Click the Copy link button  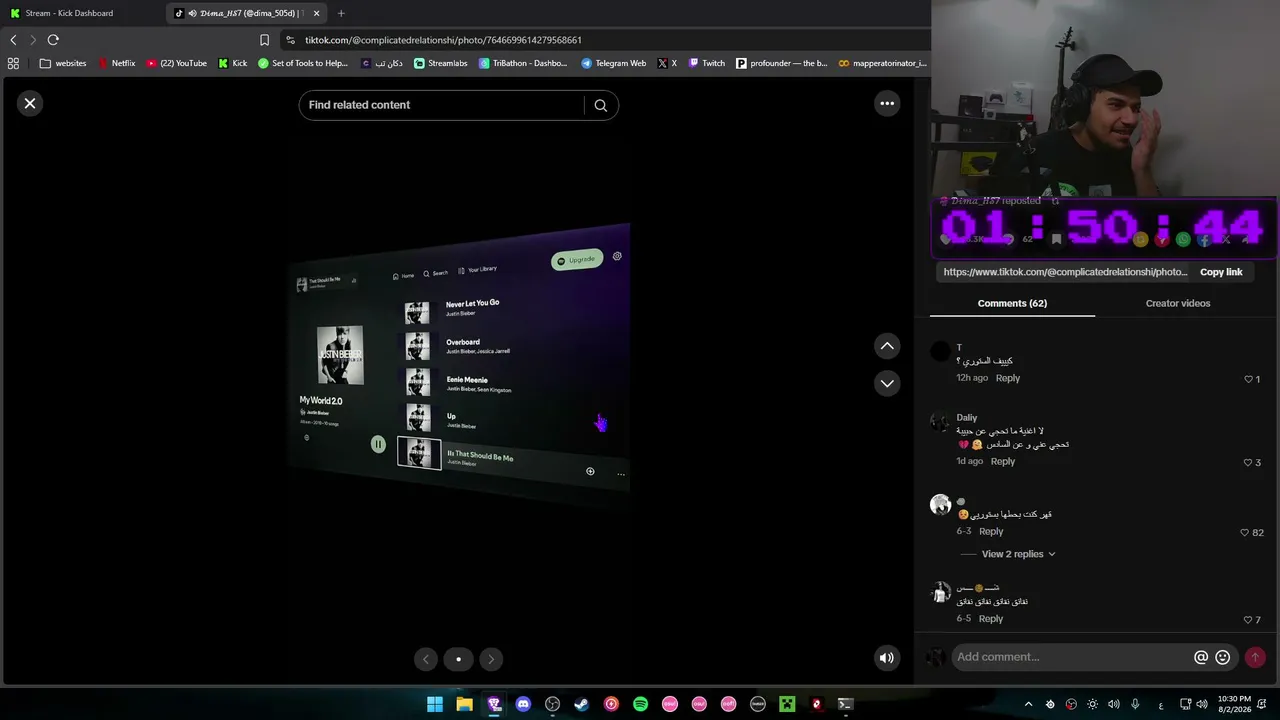tap(1221, 272)
